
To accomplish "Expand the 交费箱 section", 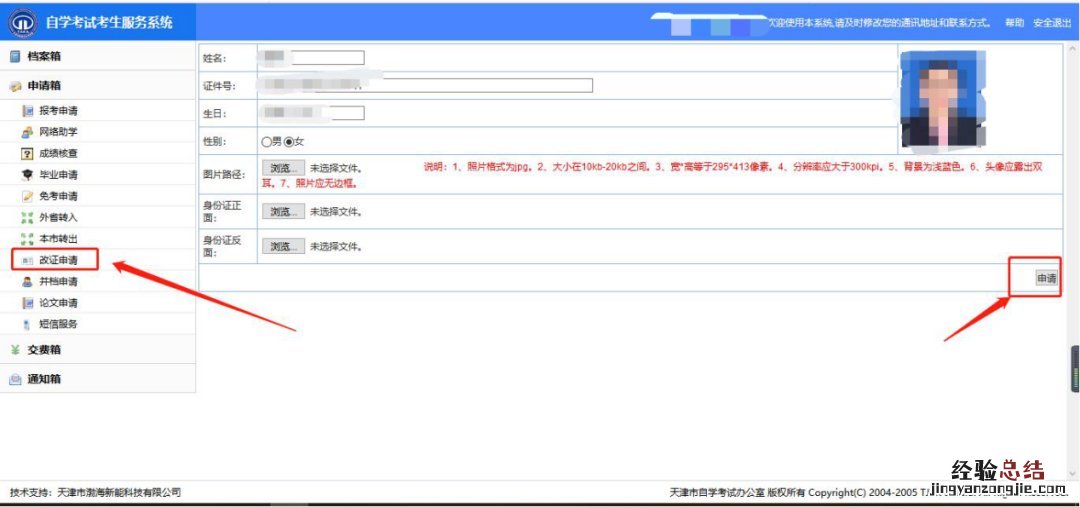I will pos(44,350).
